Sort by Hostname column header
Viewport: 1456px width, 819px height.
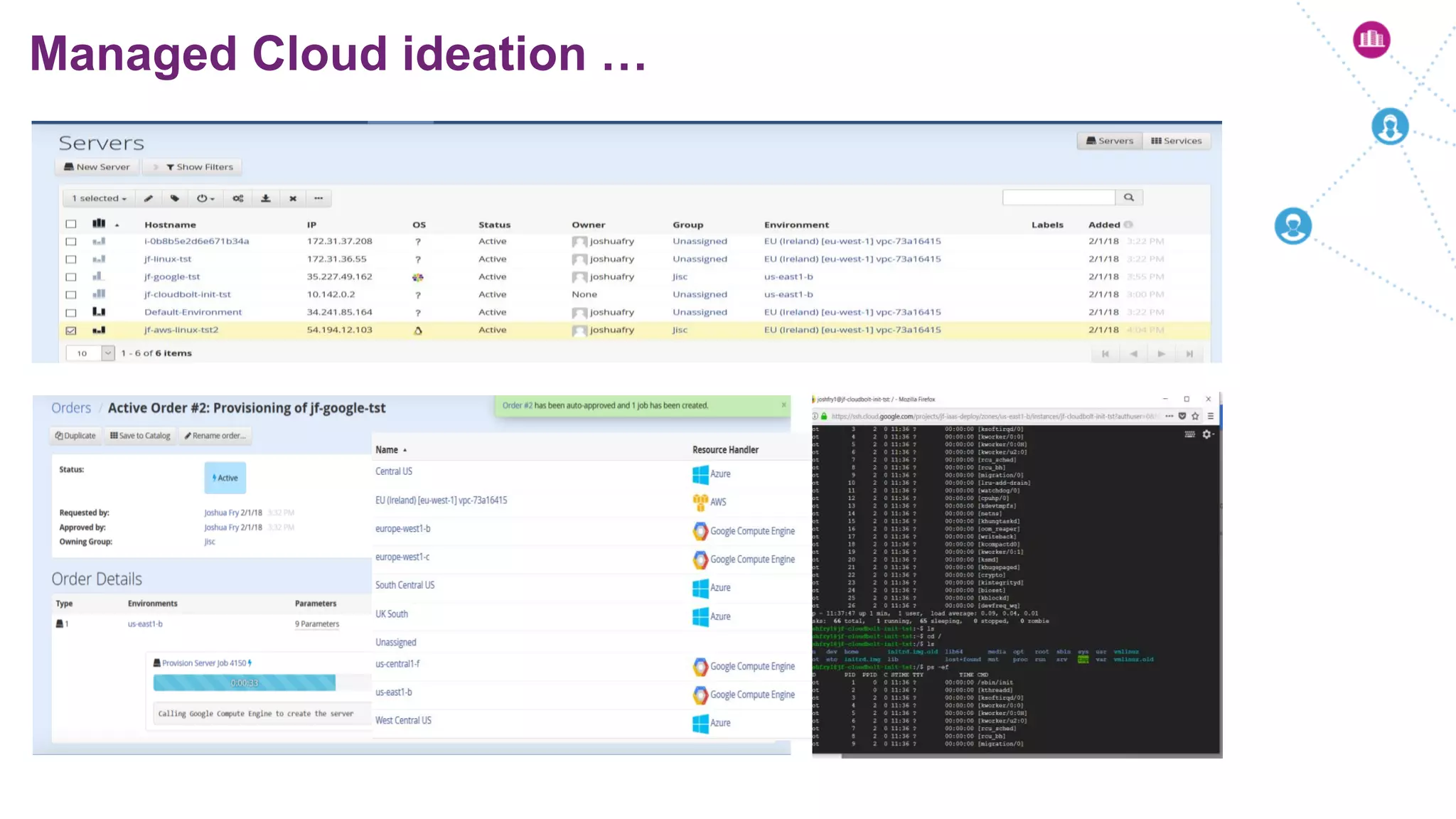[170, 225]
